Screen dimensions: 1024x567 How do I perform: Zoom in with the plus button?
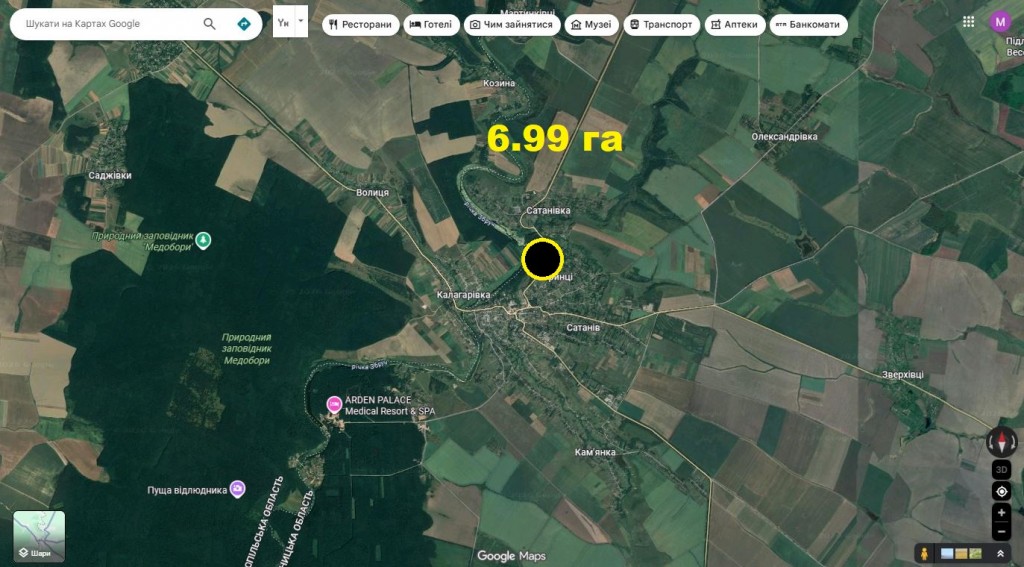(1002, 513)
